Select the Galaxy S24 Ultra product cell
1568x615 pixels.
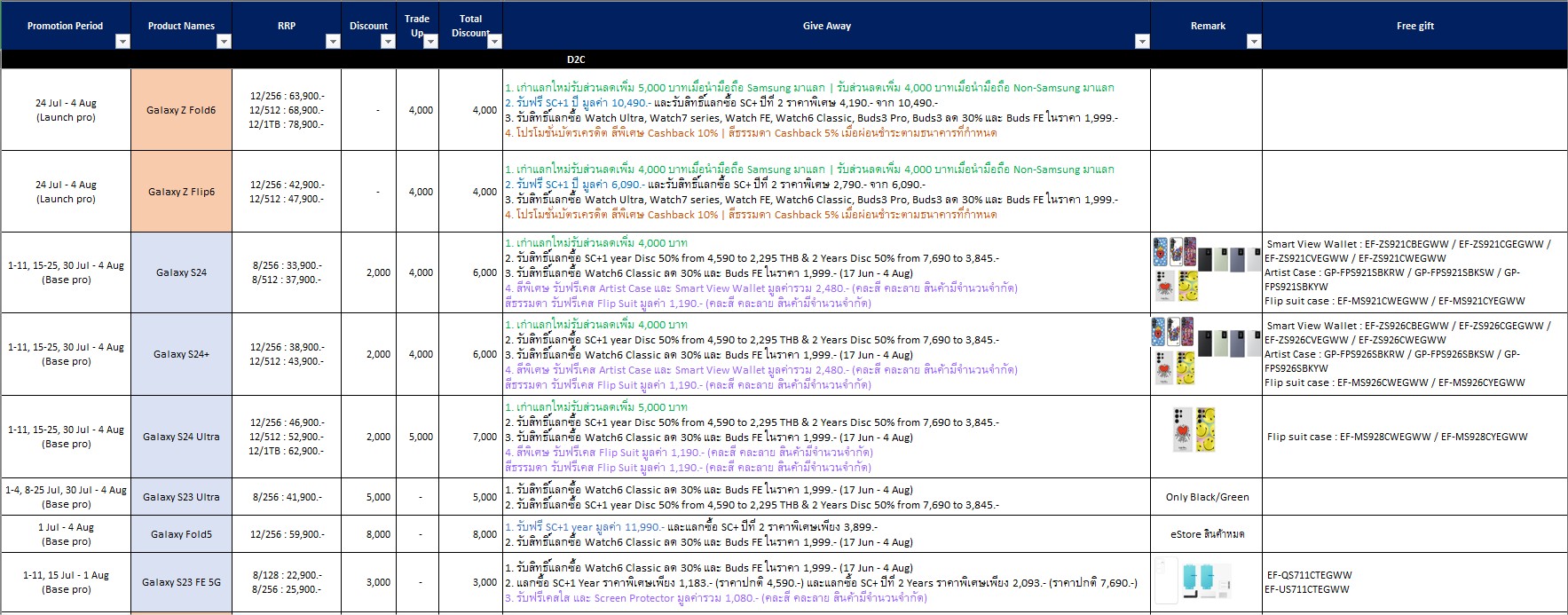pos(181,437)
